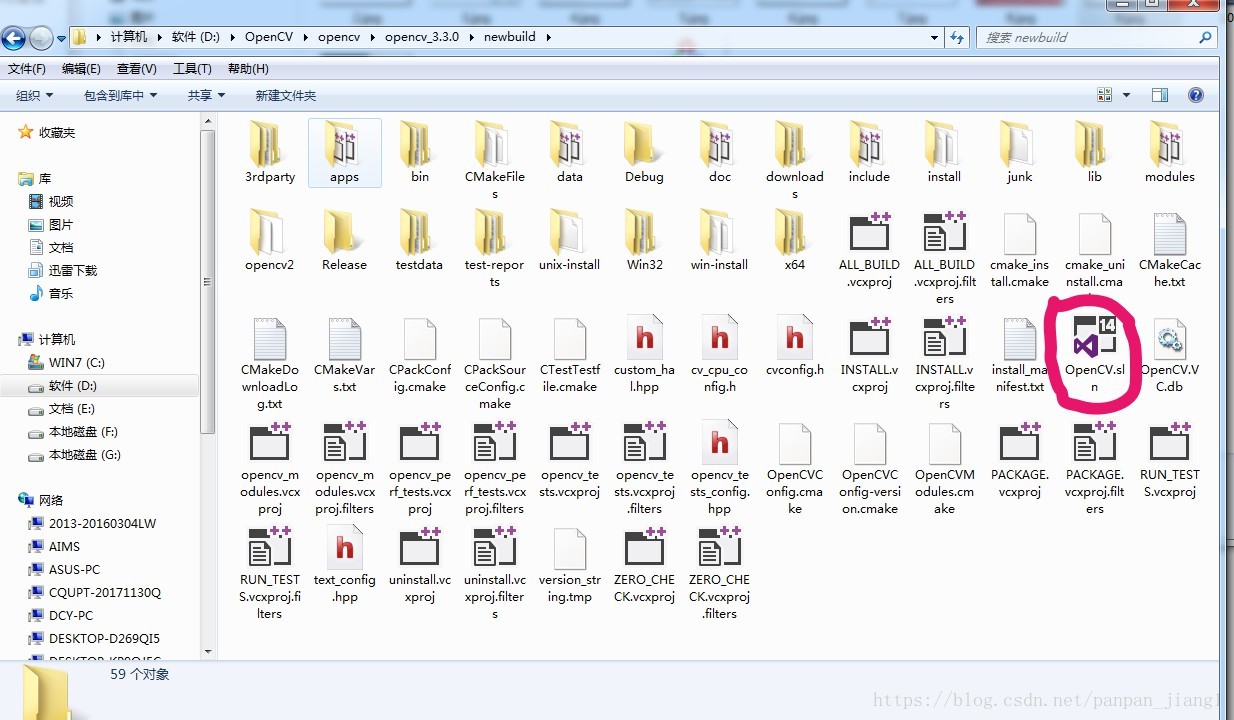The height and width of the screenshot is (720, 1234).
Task: Select WIN7 (C:) drive in sidebar
Action: point(66,362)
